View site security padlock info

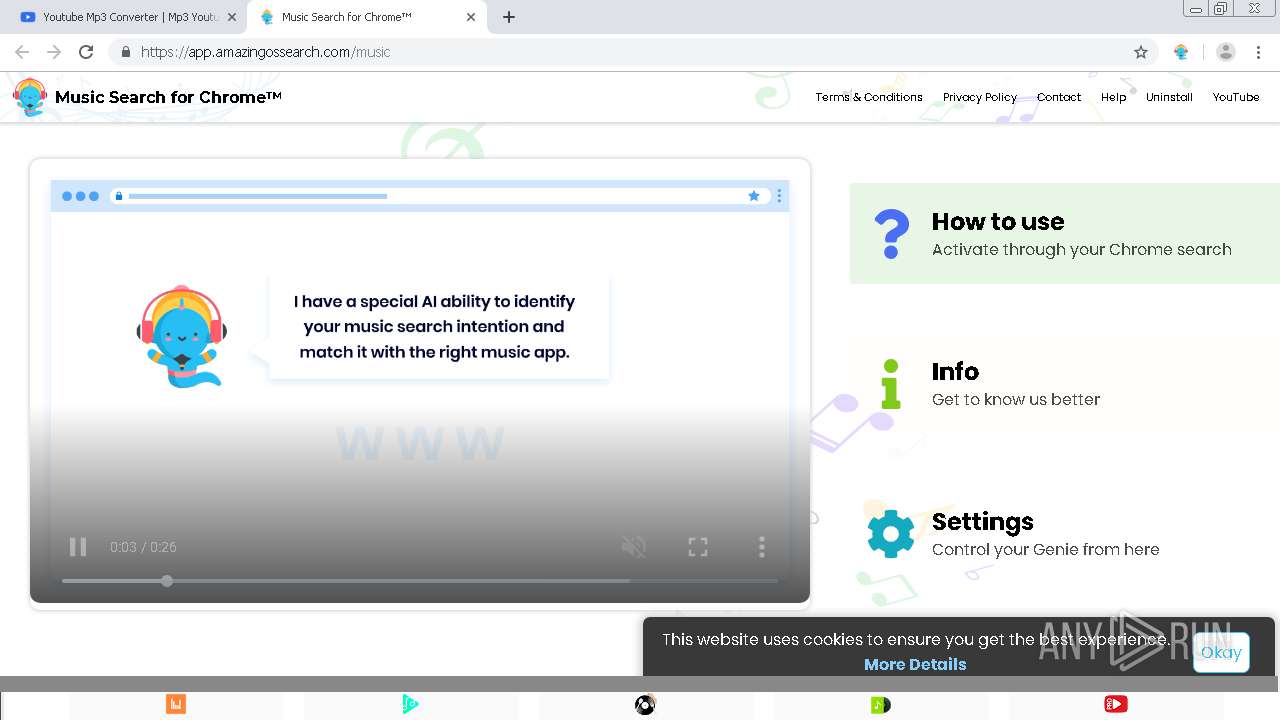click(125, 52)
